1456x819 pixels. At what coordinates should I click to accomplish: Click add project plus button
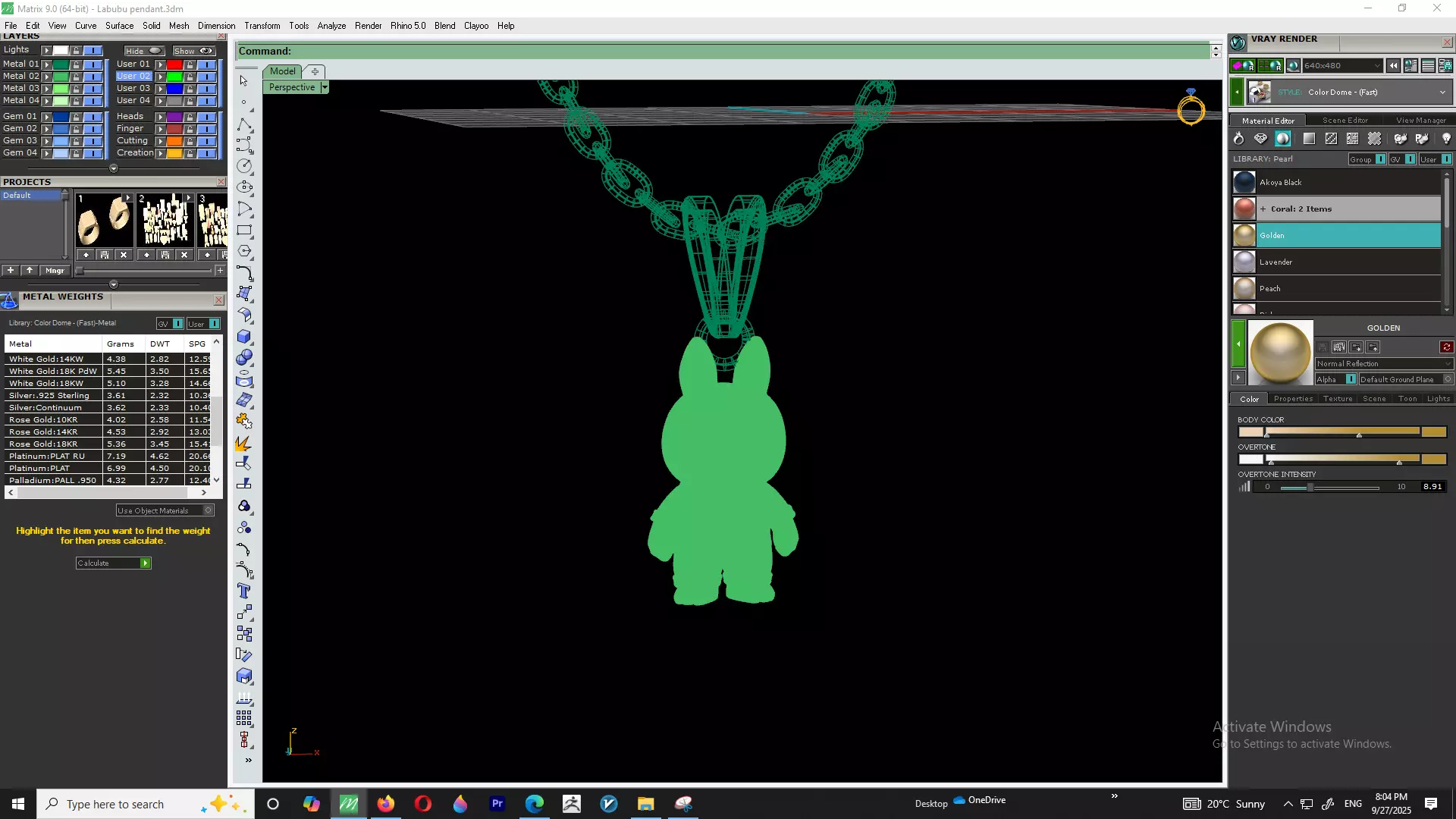(x=11, y=270)
